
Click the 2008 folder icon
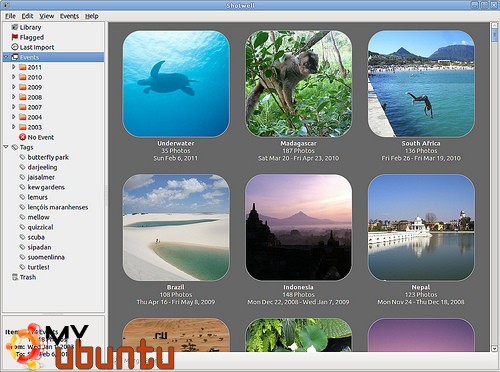tap(23, 97)
